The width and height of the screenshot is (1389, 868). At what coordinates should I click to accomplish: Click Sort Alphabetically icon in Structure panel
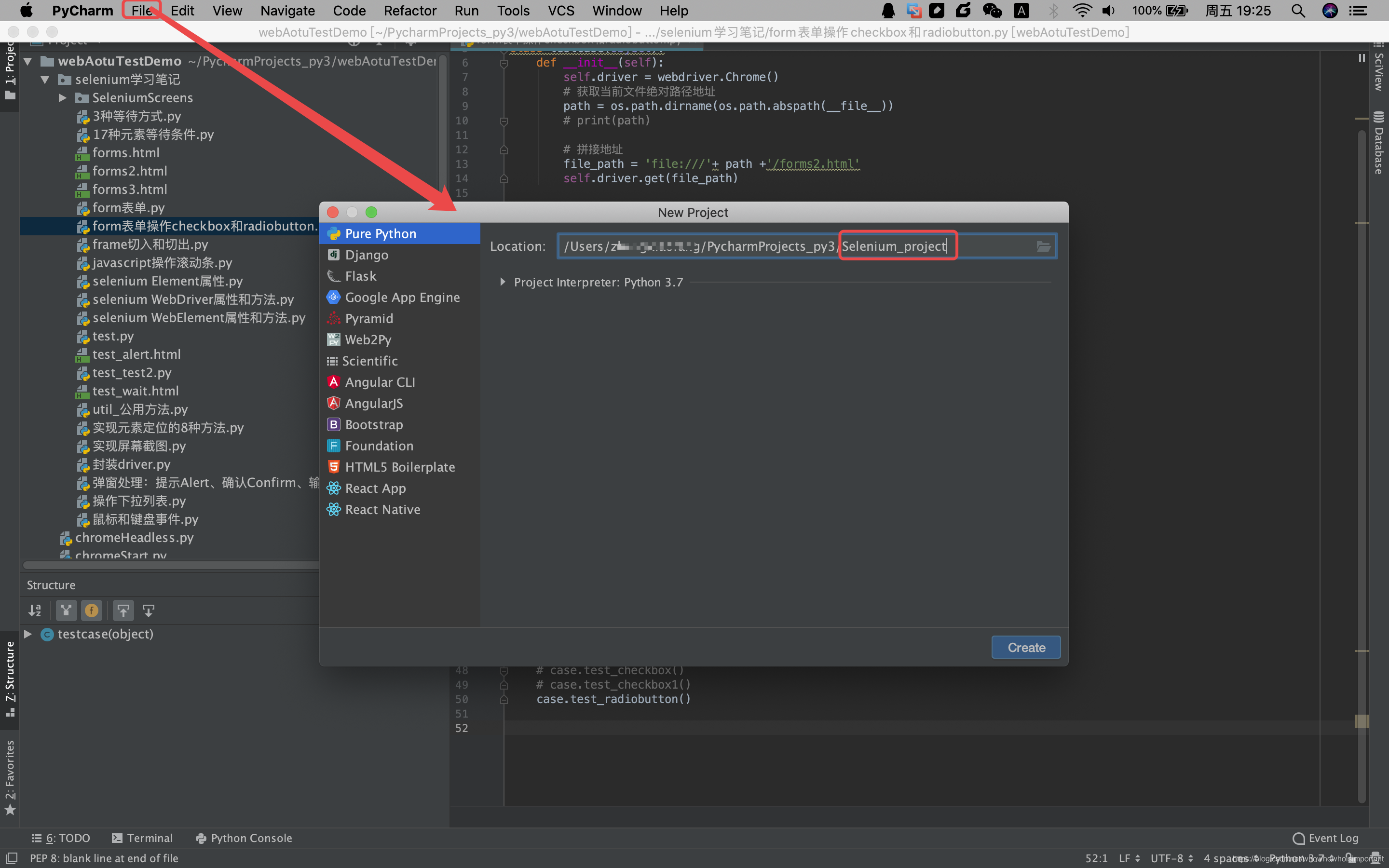click(35, 610)
